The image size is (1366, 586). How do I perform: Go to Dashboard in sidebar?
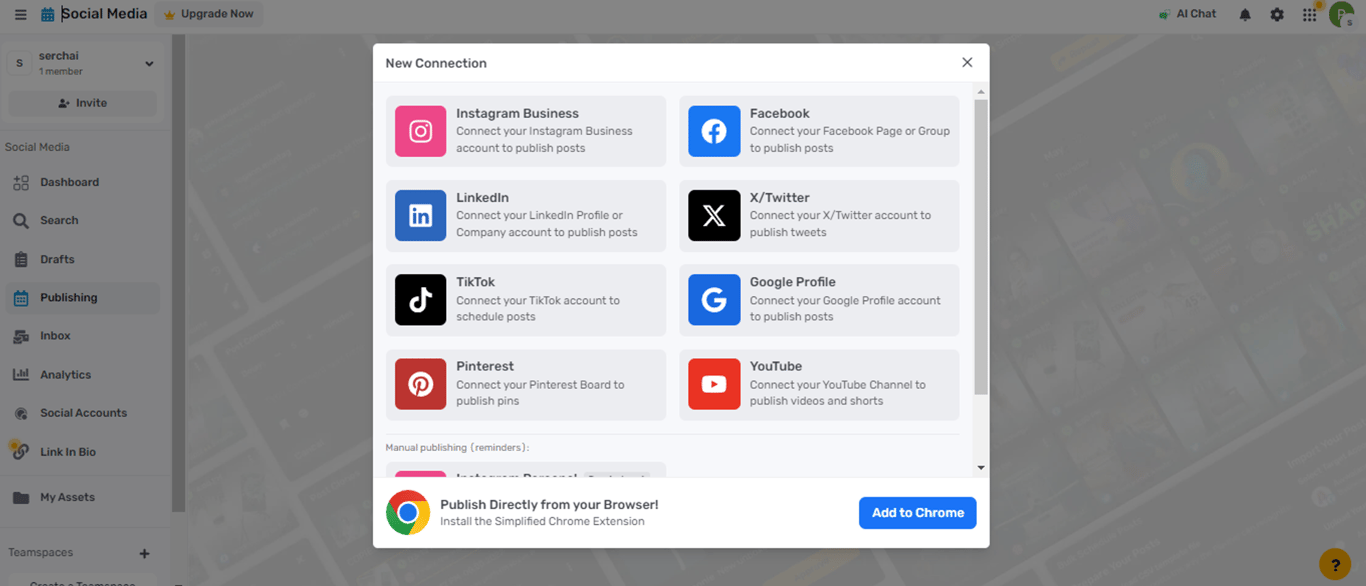click(x=80, y=183)
